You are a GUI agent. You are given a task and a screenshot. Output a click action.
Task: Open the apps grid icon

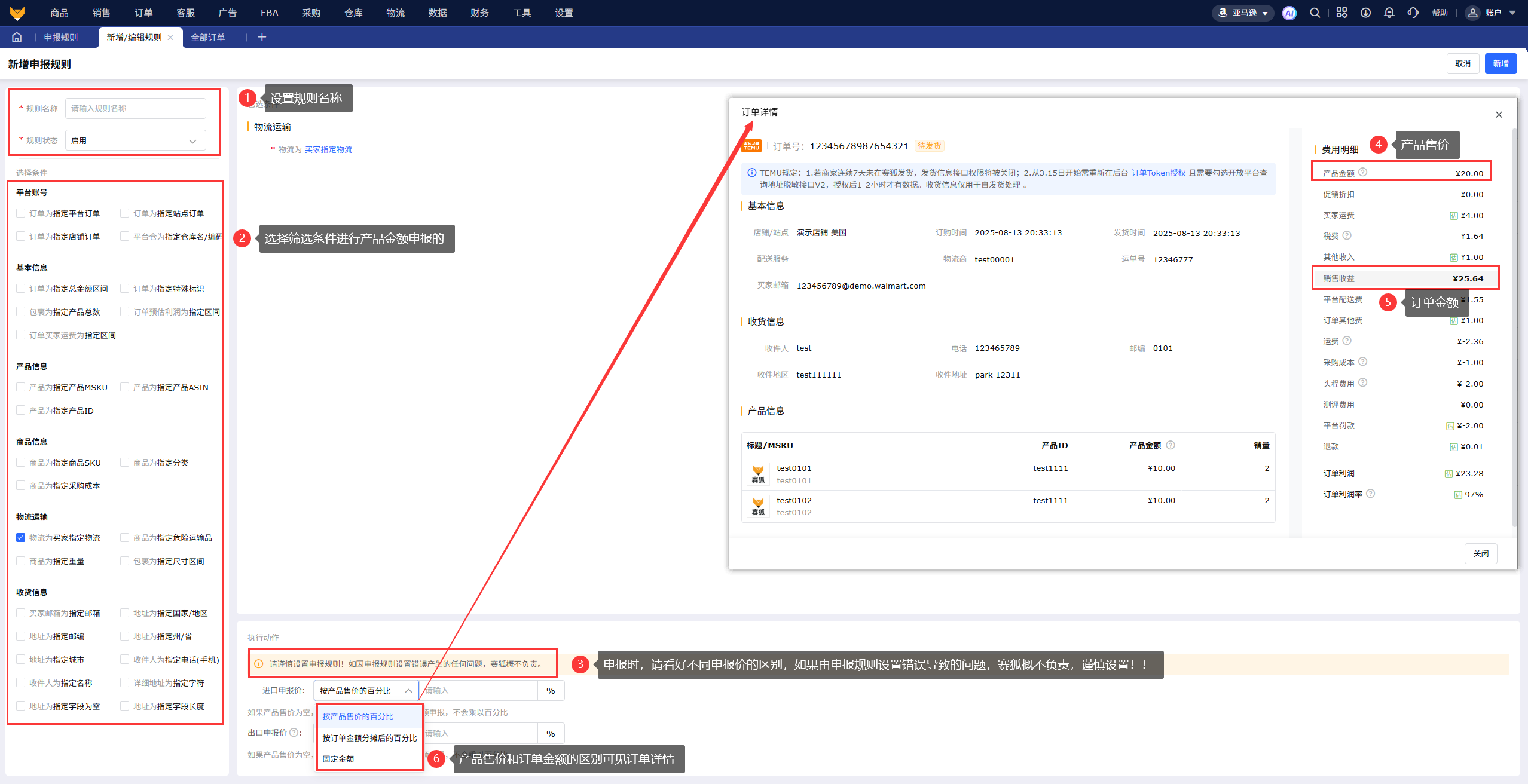(1341, 13)
